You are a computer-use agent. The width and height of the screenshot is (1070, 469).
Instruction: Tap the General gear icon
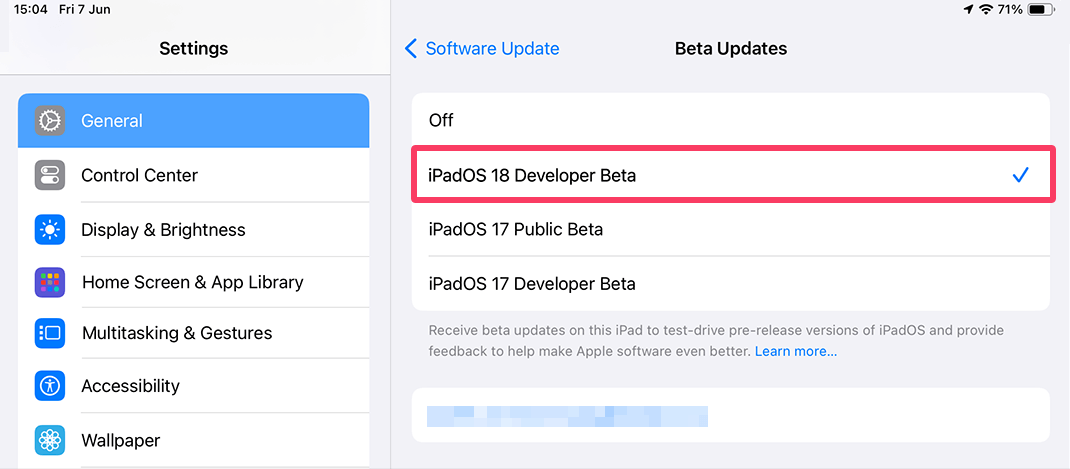tap(50, 121)
